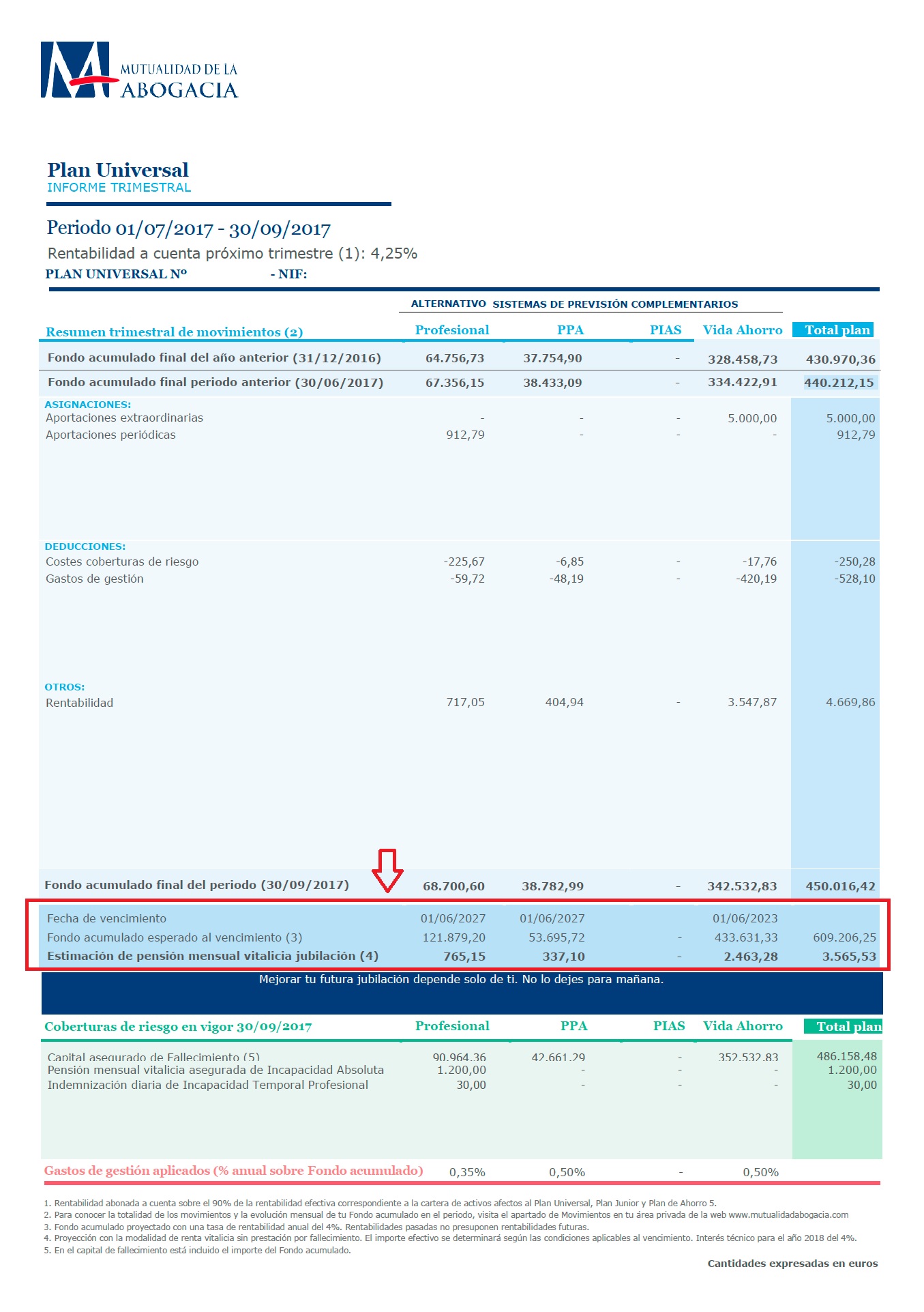Click Estimación de pensión mensual vitalicia jubilación
Viewport: 924px width, 1312px height.
pyautogui.click(x=213, y=956)
